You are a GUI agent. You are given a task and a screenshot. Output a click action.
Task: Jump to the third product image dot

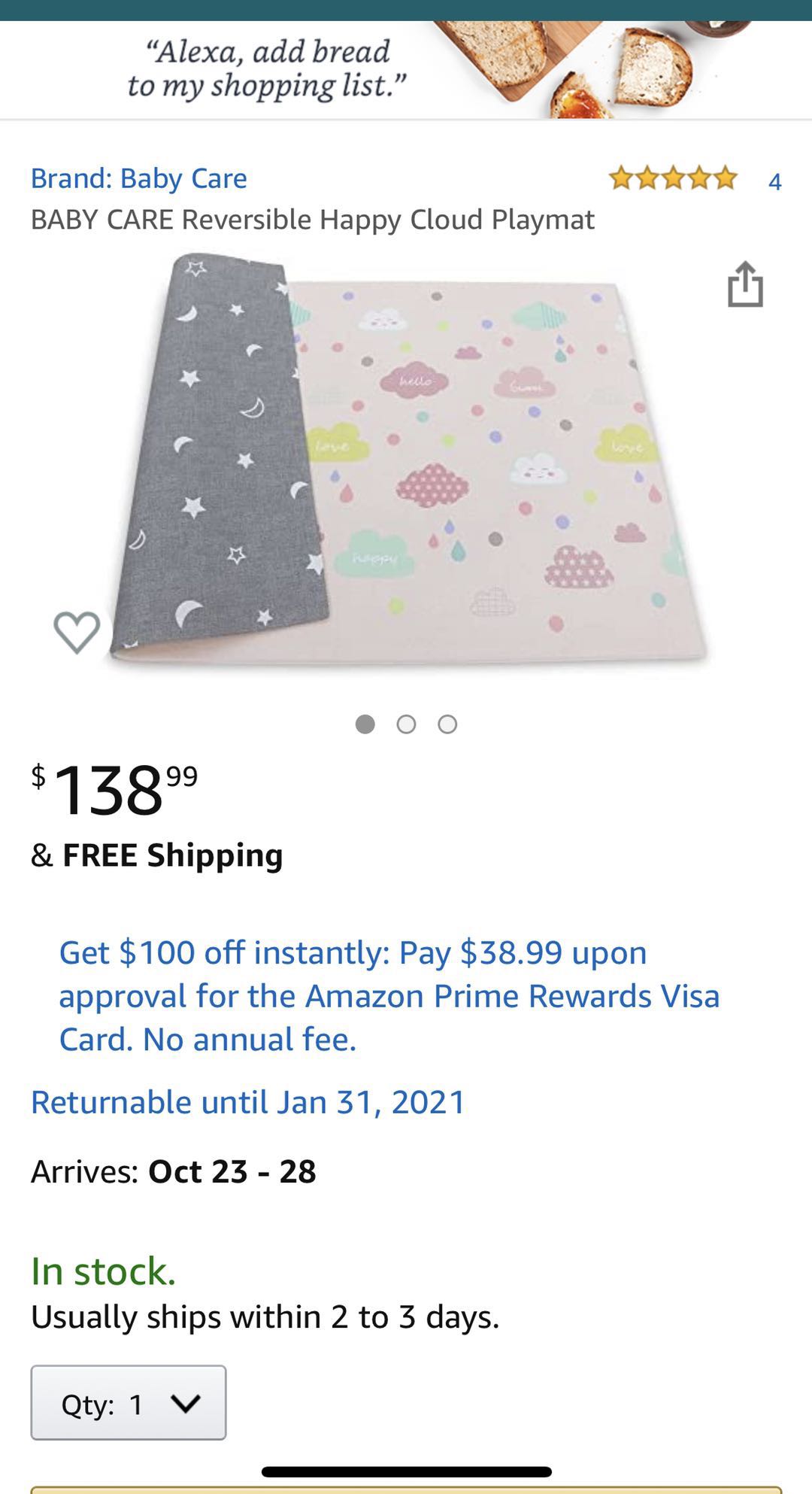click(447, 724)
